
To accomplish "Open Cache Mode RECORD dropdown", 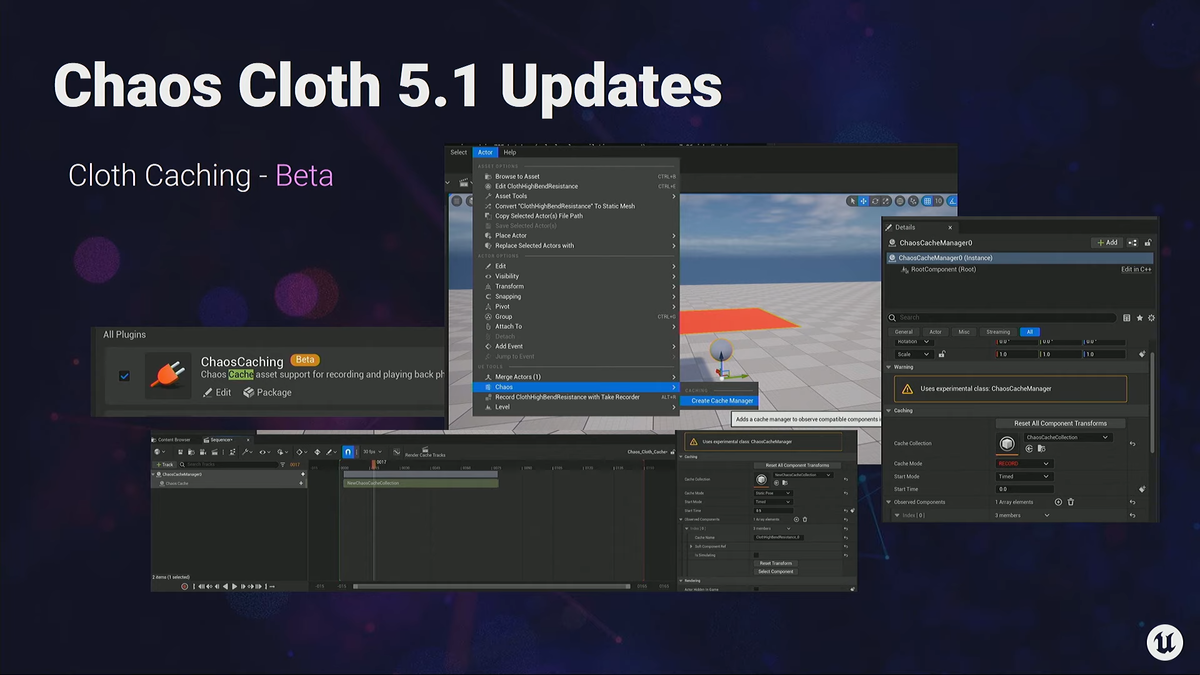I will point(1024,464).
